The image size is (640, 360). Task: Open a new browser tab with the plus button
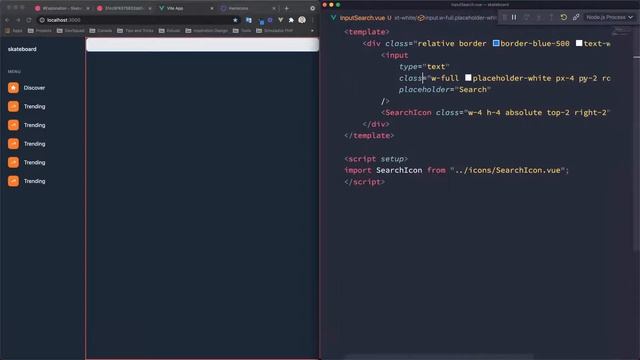click(287, 8)
